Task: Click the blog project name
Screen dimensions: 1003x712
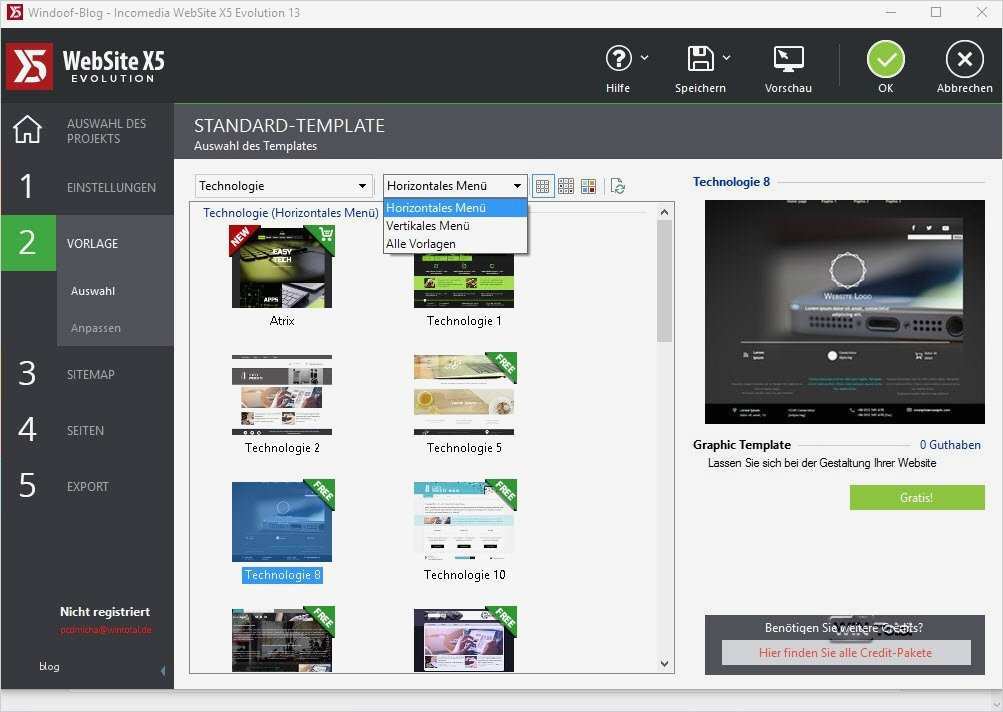Action: [49, 667]
